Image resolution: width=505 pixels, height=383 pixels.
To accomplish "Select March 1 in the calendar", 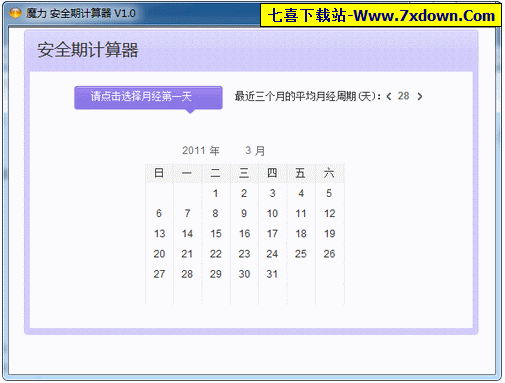I will [216, 193].
